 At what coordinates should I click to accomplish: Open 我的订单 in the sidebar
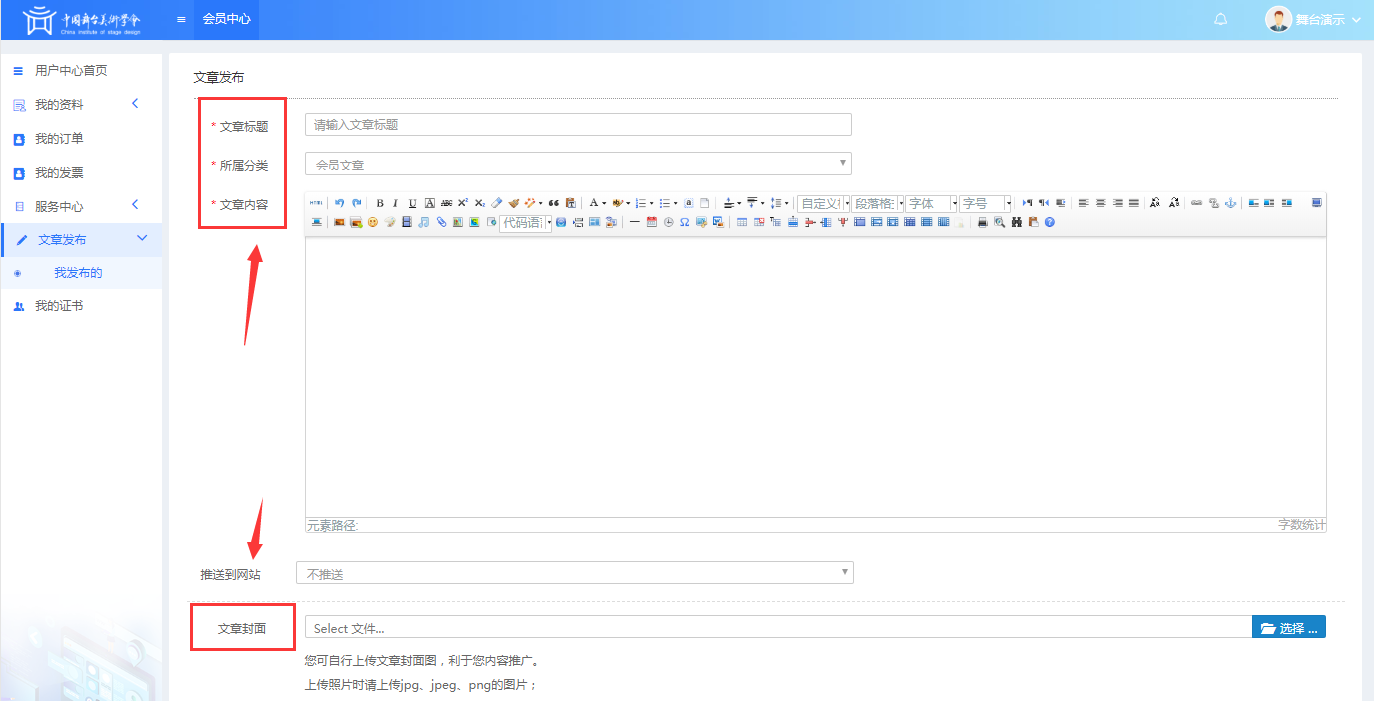tap(60, 139)
